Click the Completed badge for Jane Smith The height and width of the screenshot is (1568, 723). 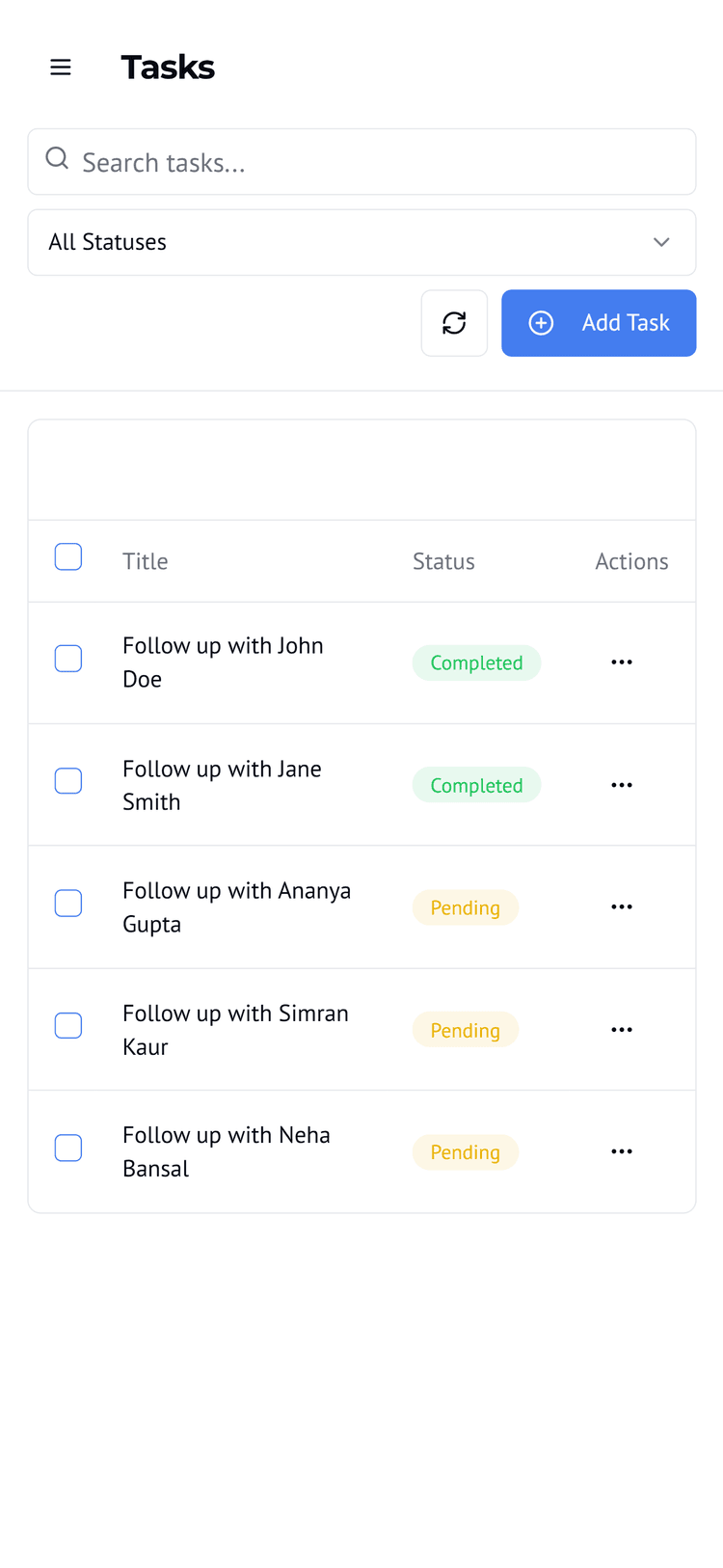coord(476,785)
